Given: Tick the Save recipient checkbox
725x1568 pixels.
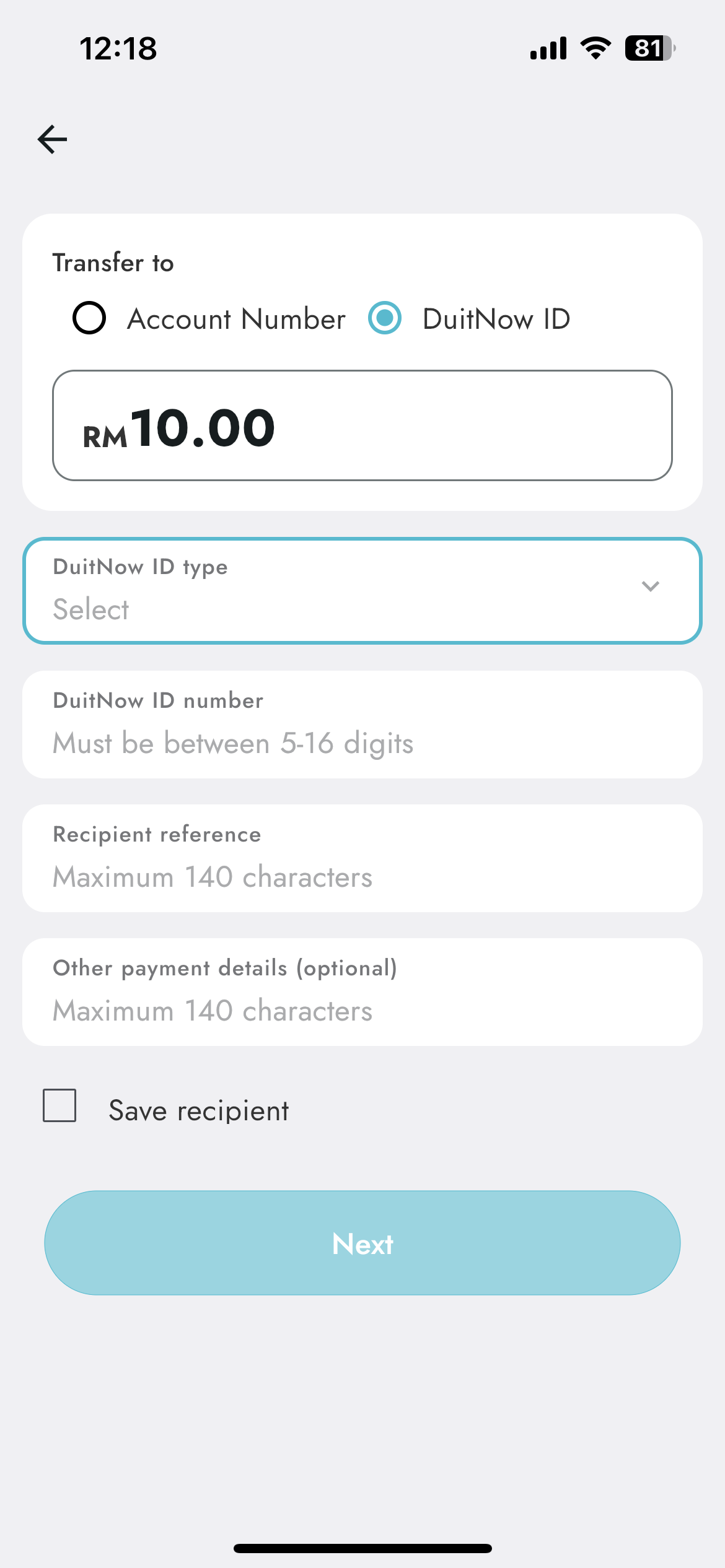Looking at the screenshot, I should (x=59, y=1105).
